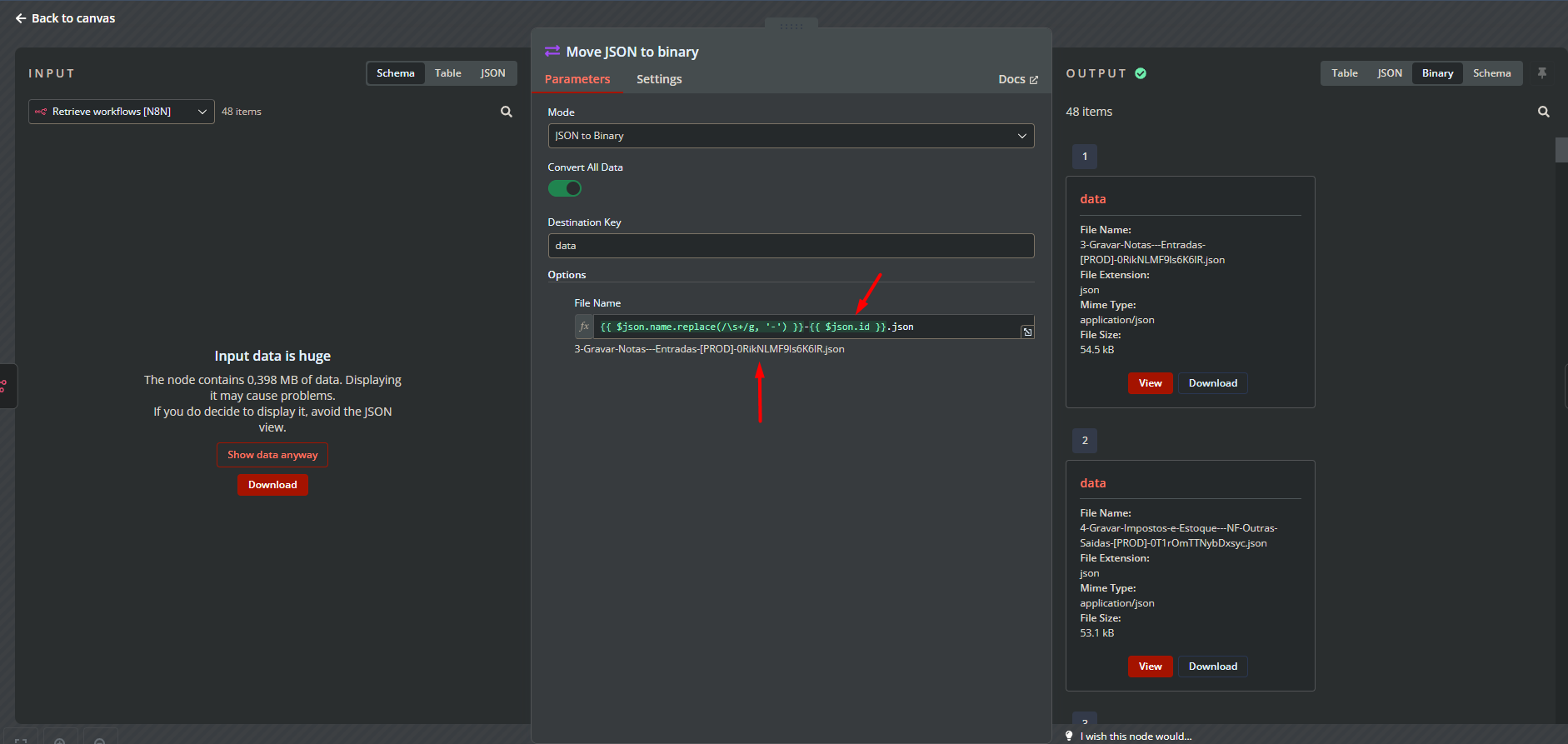1568x744 pixels.
Task: Open the Retrieve workflows [N8N] input selector
Action: (122, 112)
